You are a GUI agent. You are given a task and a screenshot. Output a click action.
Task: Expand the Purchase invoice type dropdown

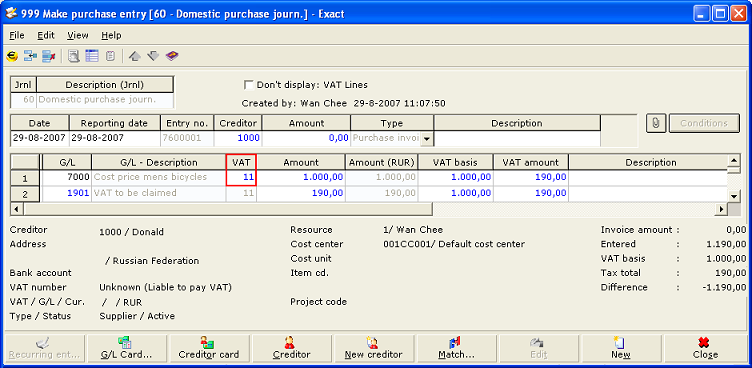point(427,138)
